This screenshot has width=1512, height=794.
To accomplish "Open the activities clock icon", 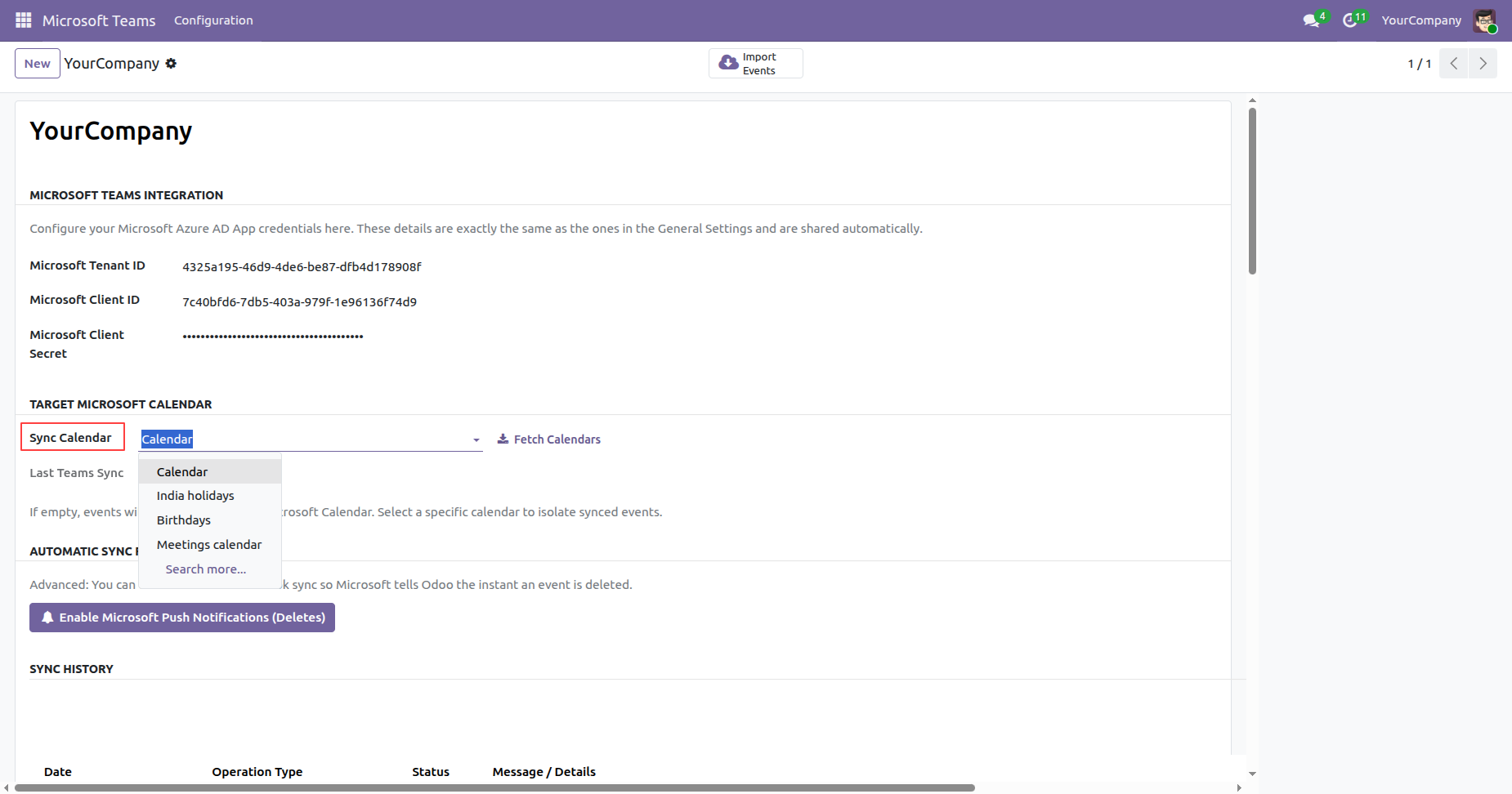I will pyautogui.click(x=1350, y=20).
